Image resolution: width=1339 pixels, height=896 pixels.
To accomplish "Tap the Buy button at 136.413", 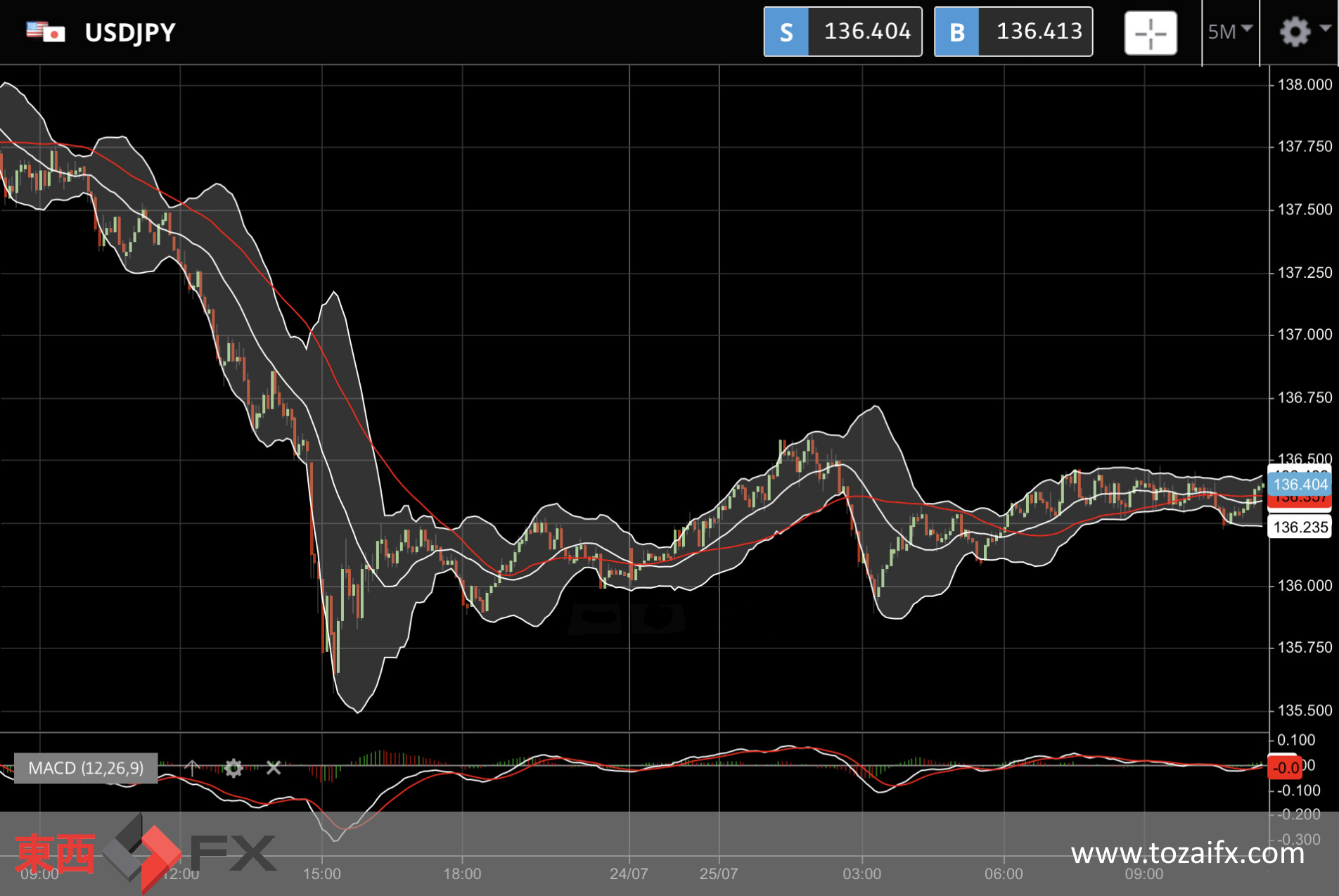I will click(1013, 32).
